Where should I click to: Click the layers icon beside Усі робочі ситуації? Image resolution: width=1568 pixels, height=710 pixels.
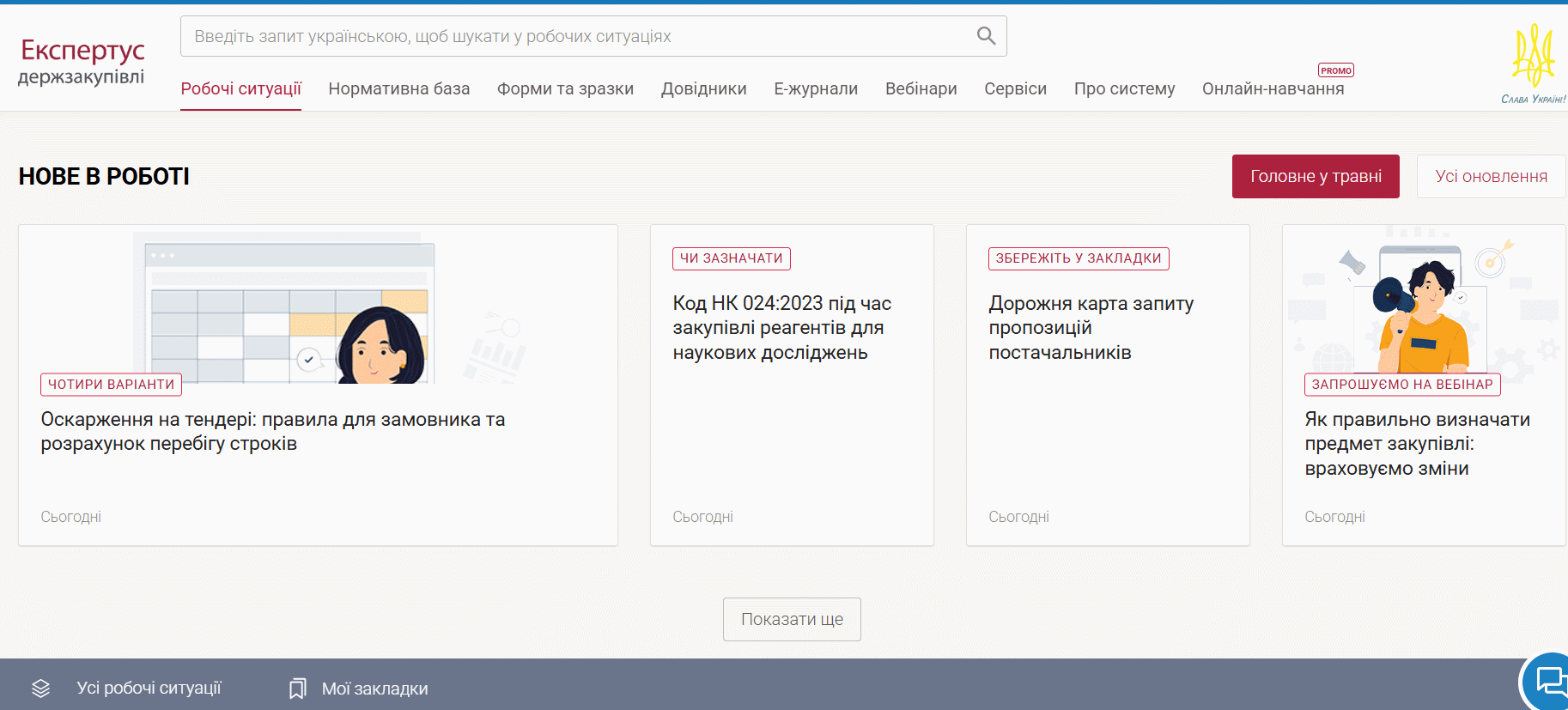point(41,689)
